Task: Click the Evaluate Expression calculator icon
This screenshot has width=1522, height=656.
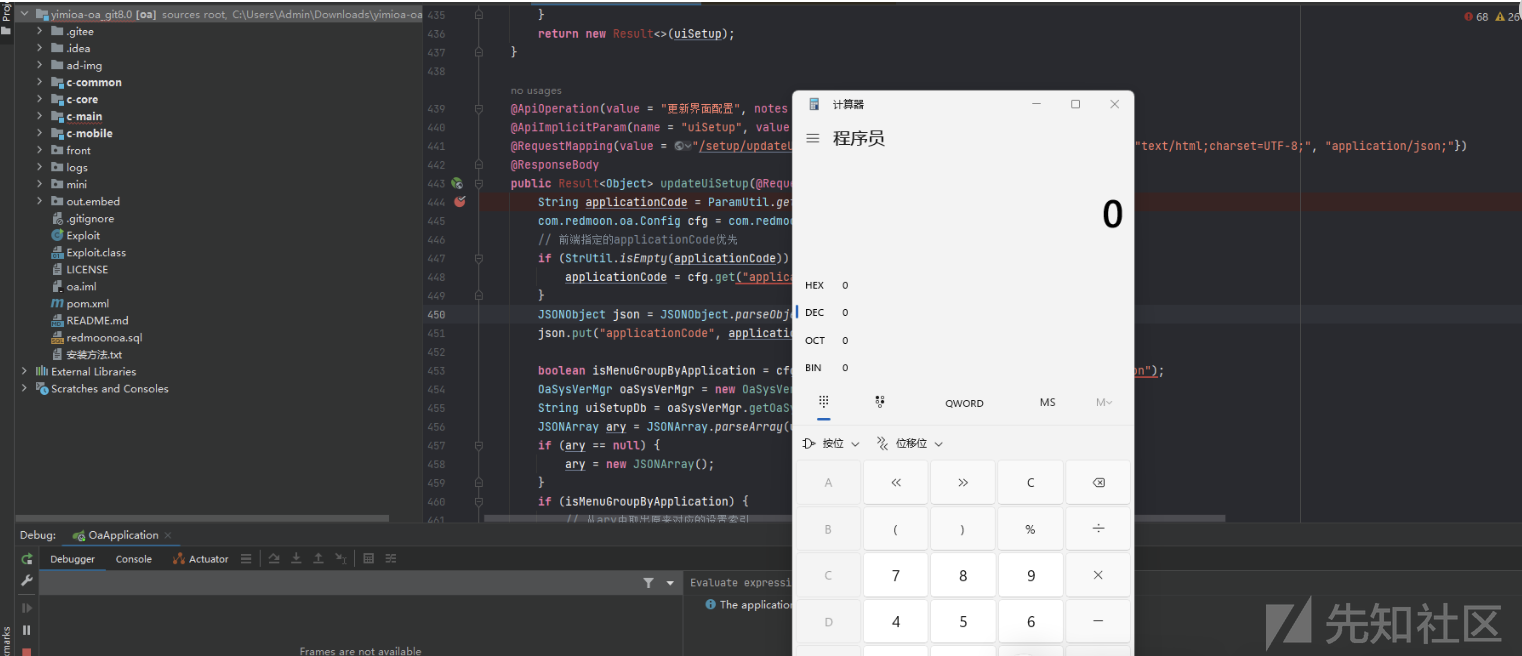Action: coord(369,559)
